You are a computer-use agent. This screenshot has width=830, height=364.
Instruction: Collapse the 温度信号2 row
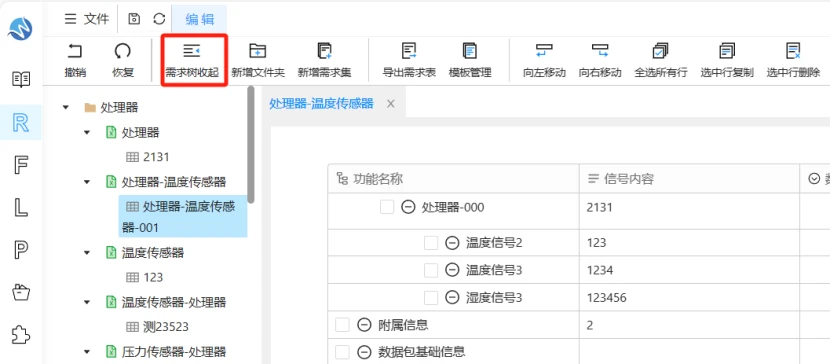coord(452,243)
